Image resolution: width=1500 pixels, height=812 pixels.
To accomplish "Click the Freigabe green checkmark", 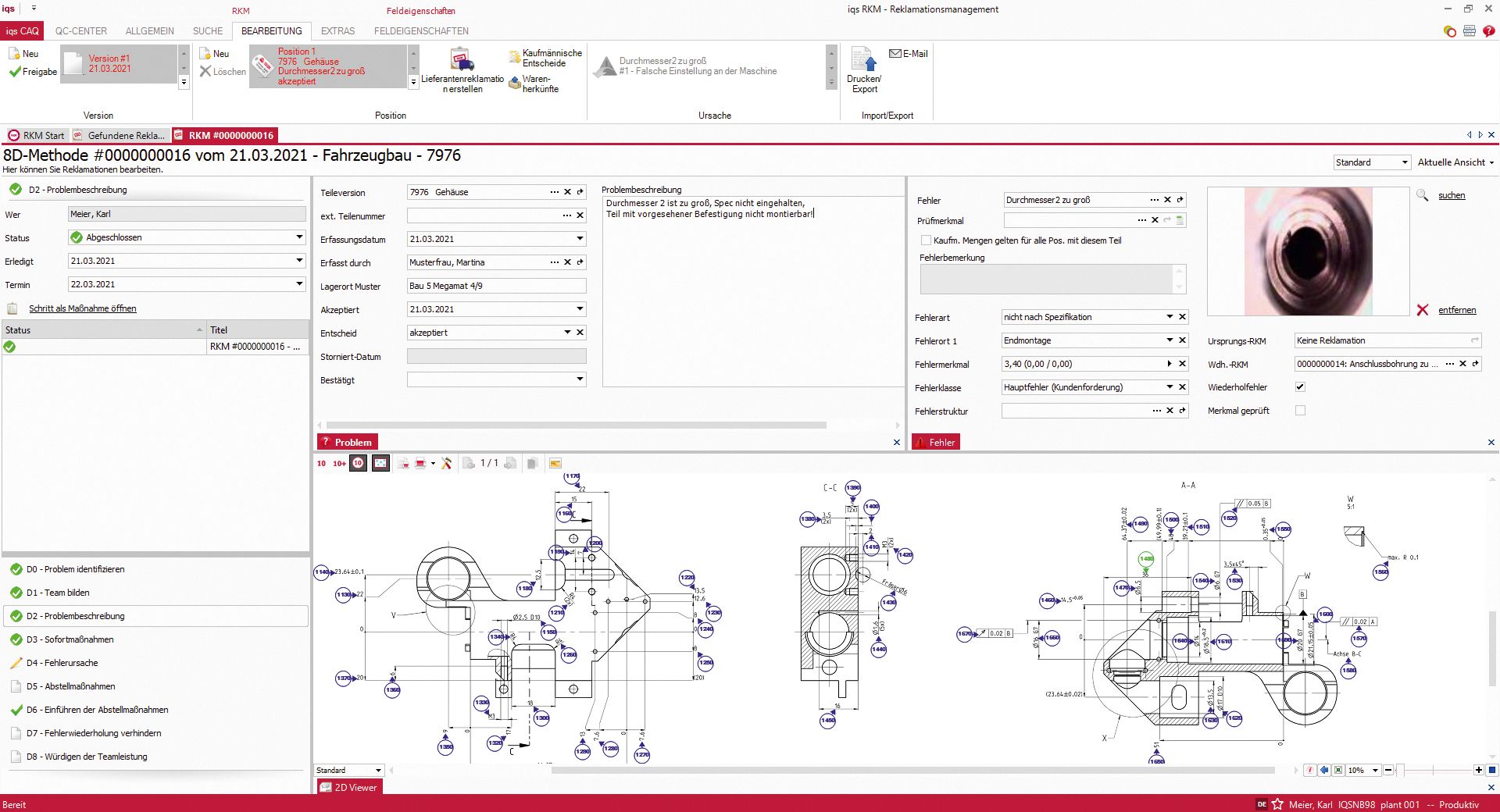I will [x=15, y=72].
